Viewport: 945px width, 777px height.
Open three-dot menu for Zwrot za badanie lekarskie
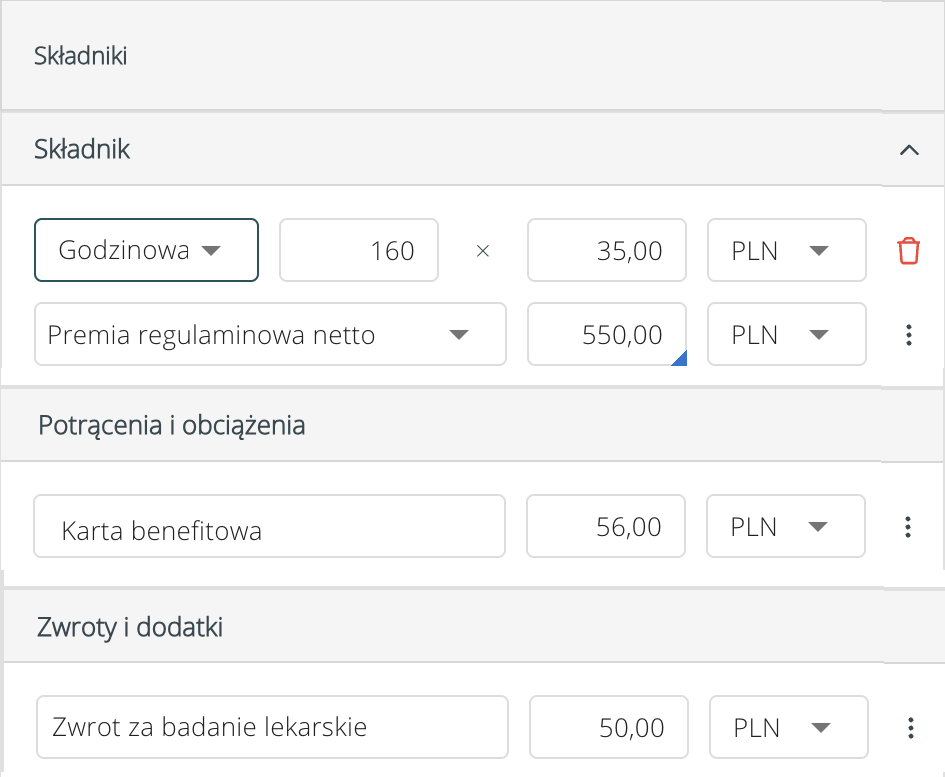click(x=910, y=728)
